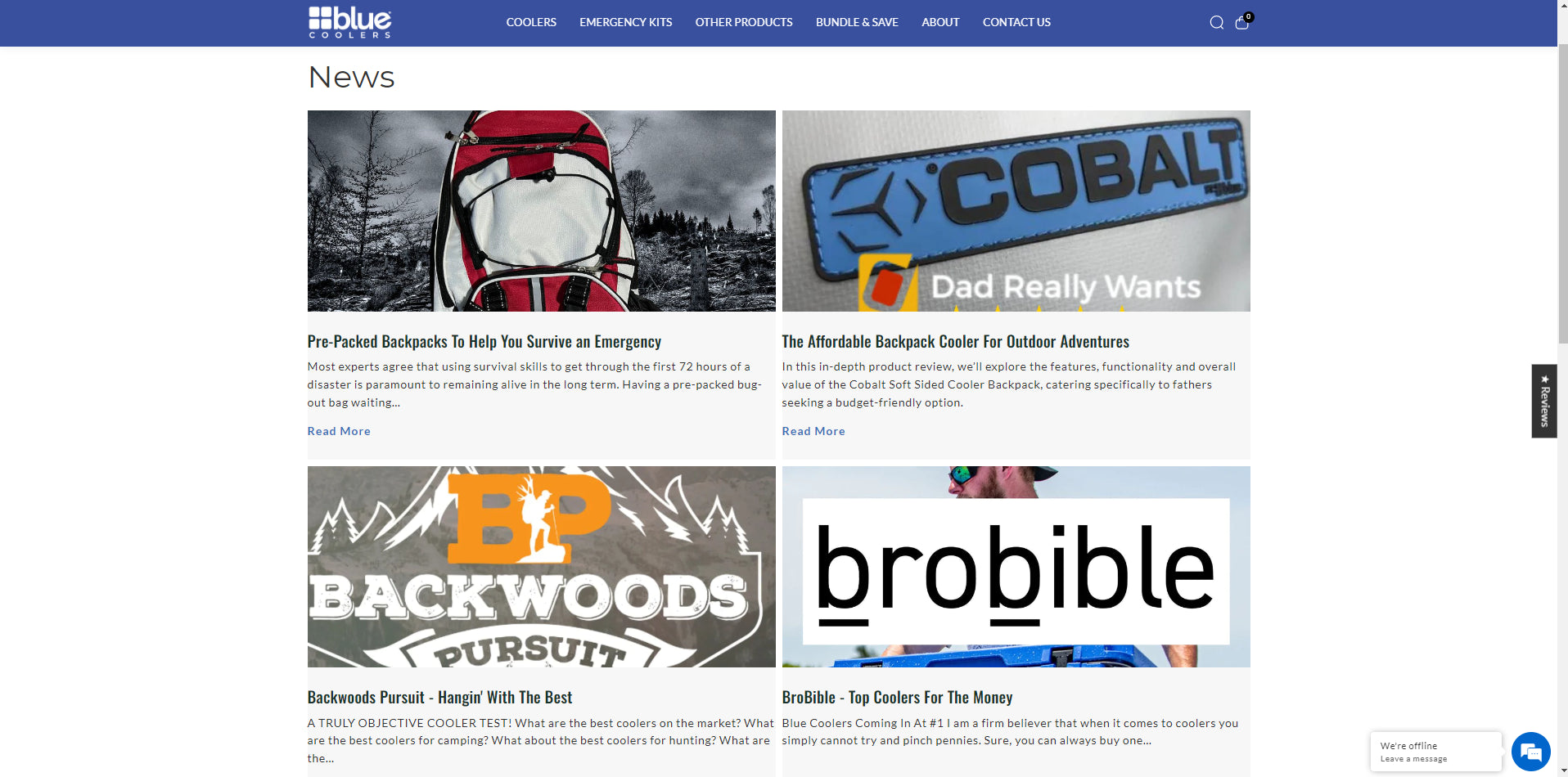Expand the Other Products menu

(744, 22)
